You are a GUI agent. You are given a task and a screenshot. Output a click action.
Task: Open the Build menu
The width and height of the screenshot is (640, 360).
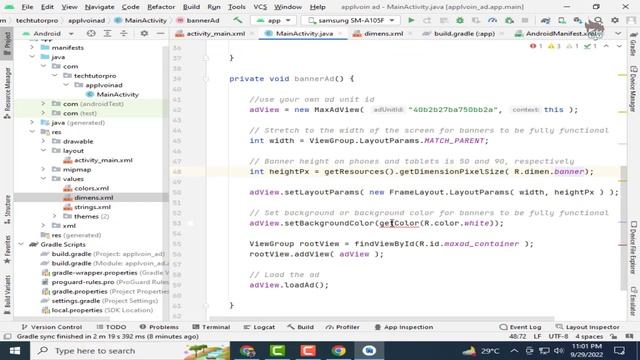click(x=191, y=7)
